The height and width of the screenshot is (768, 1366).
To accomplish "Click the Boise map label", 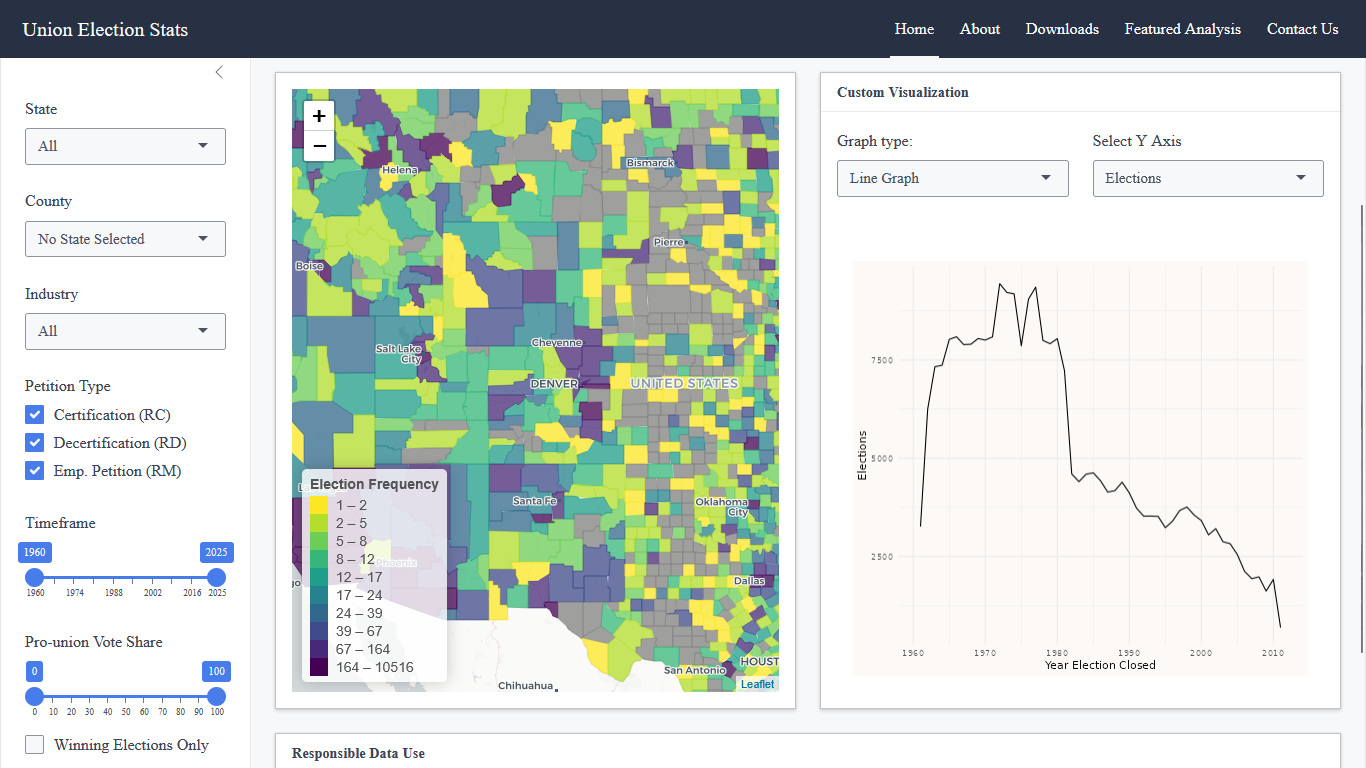I will pos(310,266).
